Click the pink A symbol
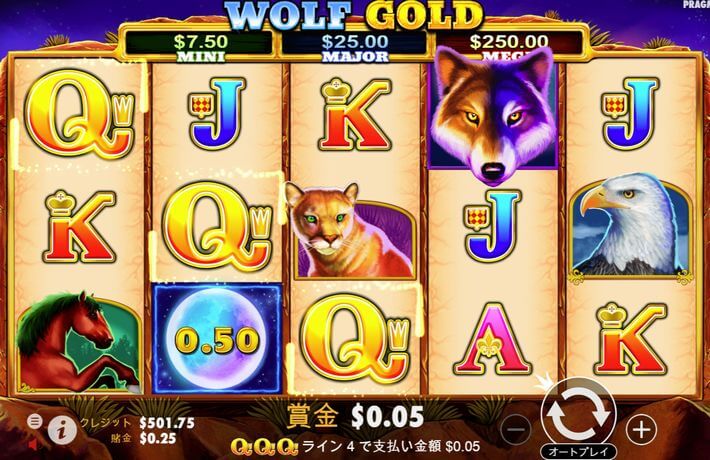This screenshot has height=460, width=710. (x=492, y=339)
